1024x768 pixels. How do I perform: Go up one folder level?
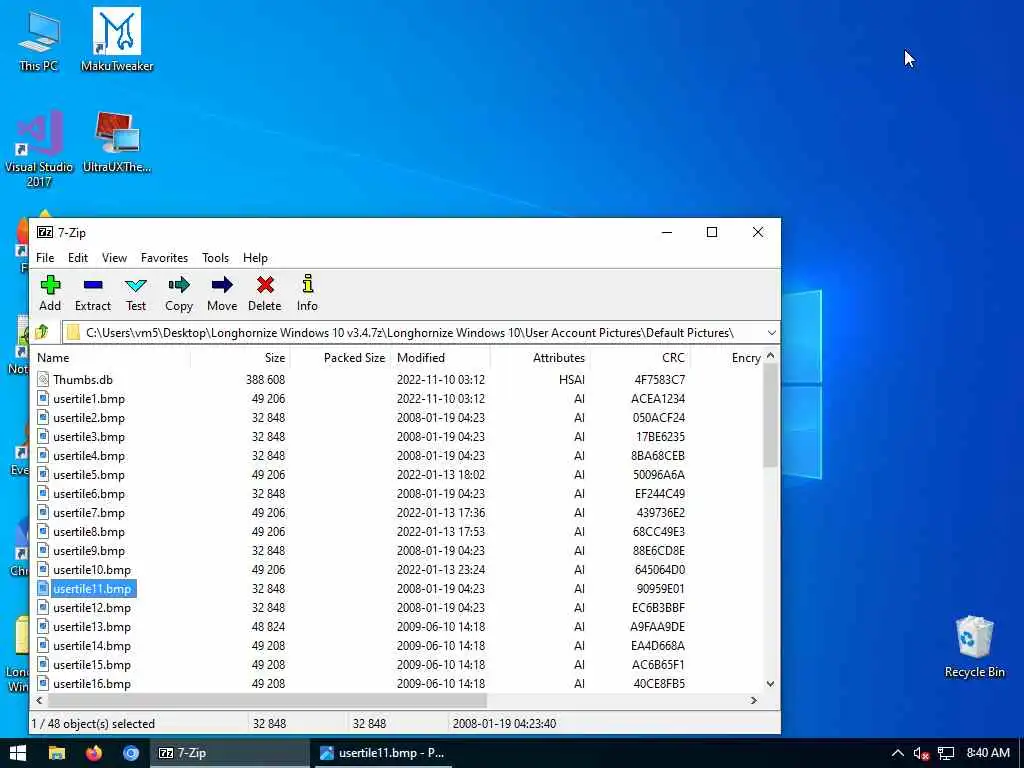[42, 332]
